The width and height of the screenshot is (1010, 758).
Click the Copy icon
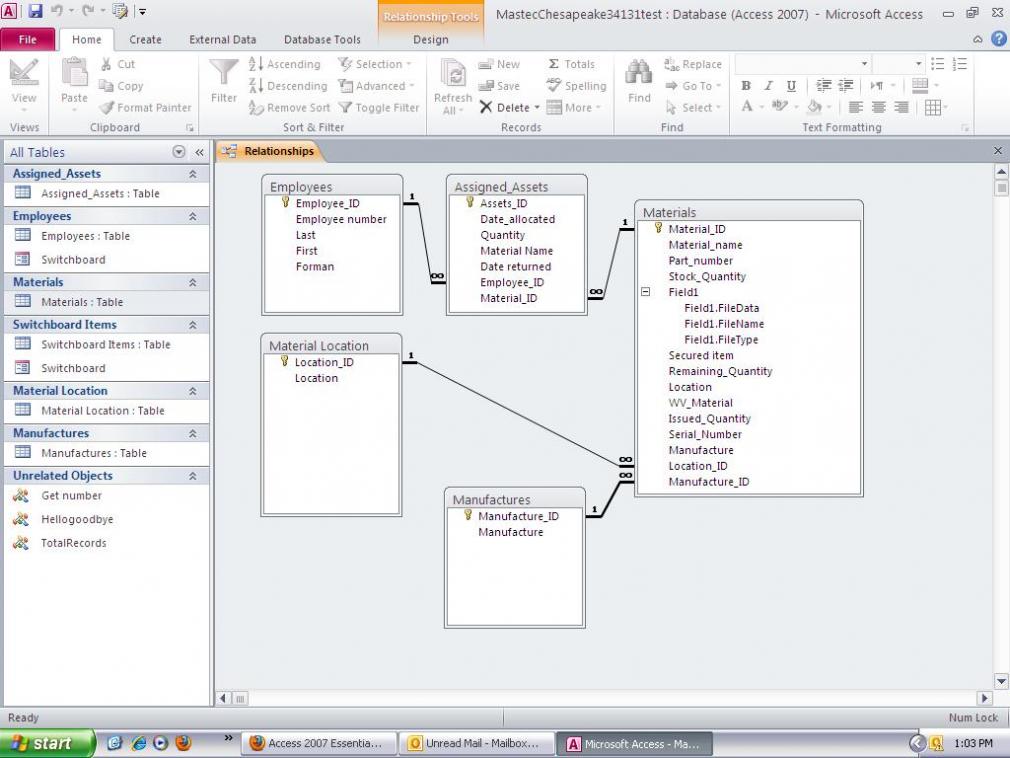(x=106, y=86)
